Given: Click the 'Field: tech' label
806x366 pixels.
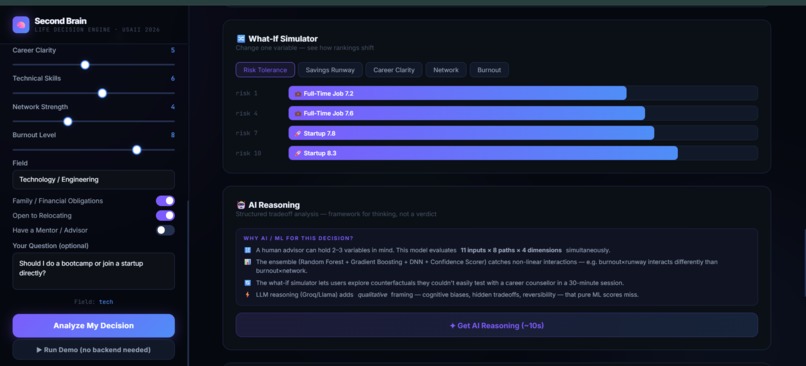Looking at the screenshot, I should [x=94, y=302].
